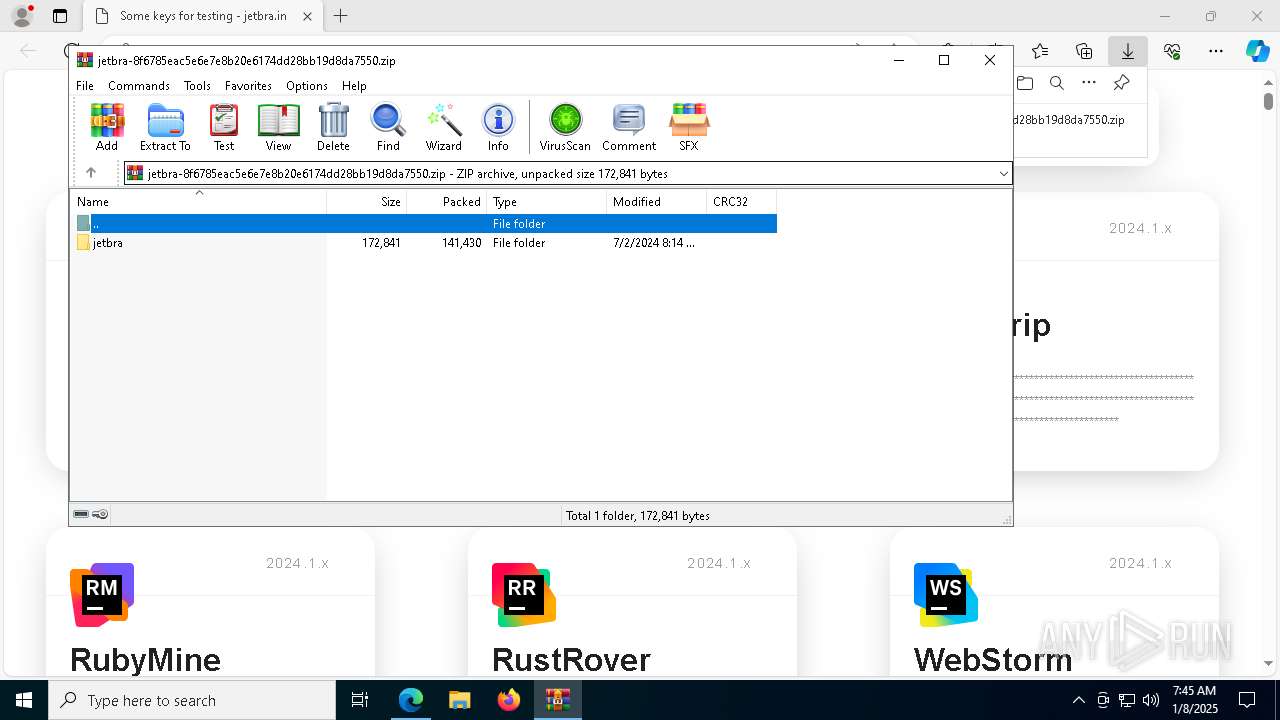Open the Find magnifier tool
This screenshot has width=1280, height=720.
[x=388, y=127]
